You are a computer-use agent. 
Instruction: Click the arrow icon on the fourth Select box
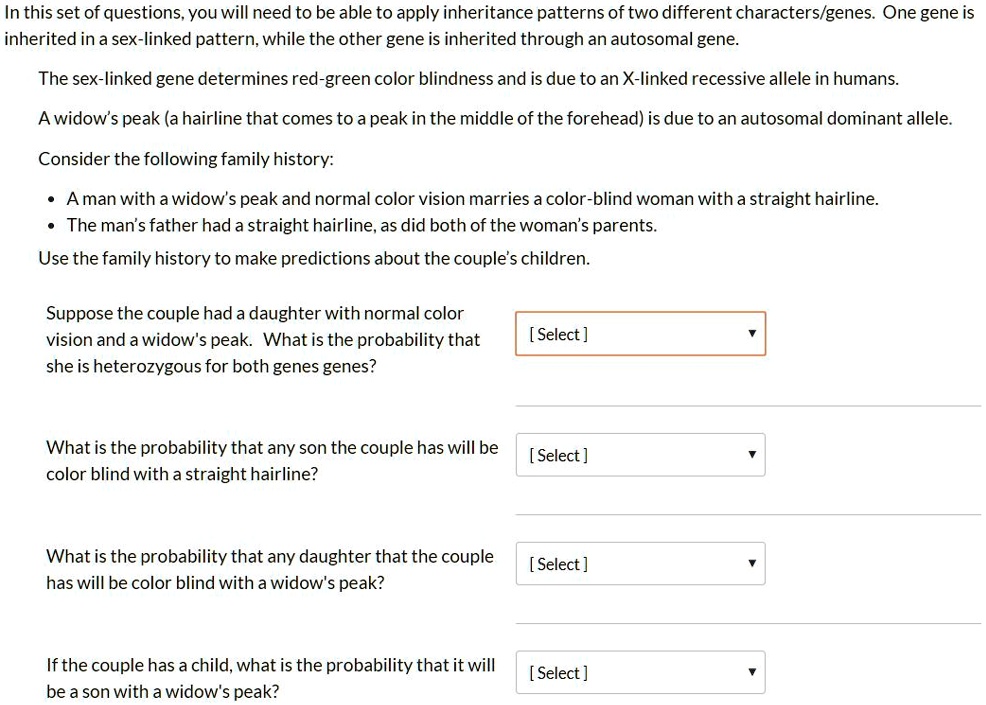752,672
